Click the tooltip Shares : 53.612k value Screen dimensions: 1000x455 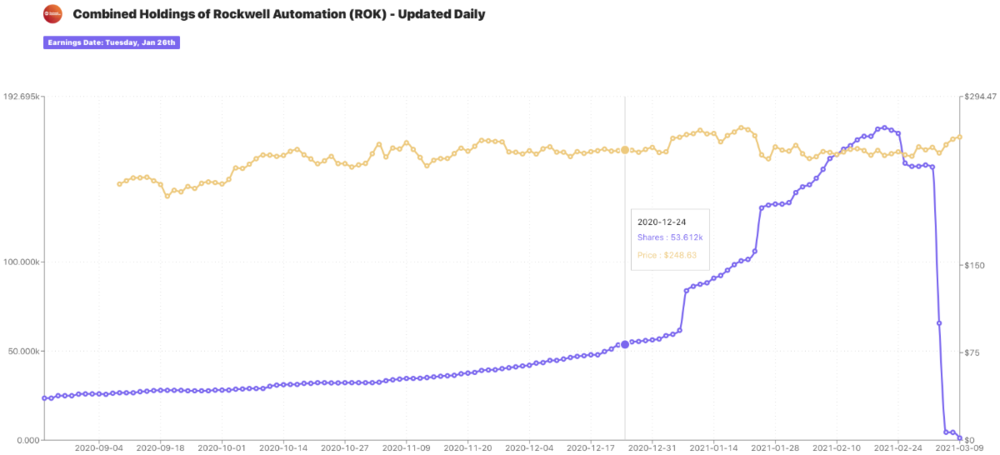coord(670,237)
